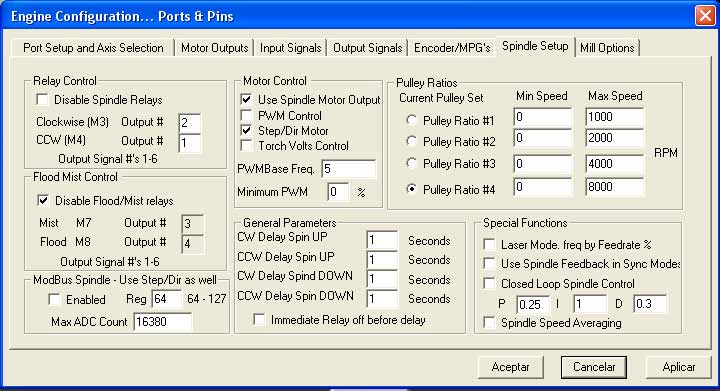Click Pulley Ratio #1 Min Speed field

coord(543,117)
